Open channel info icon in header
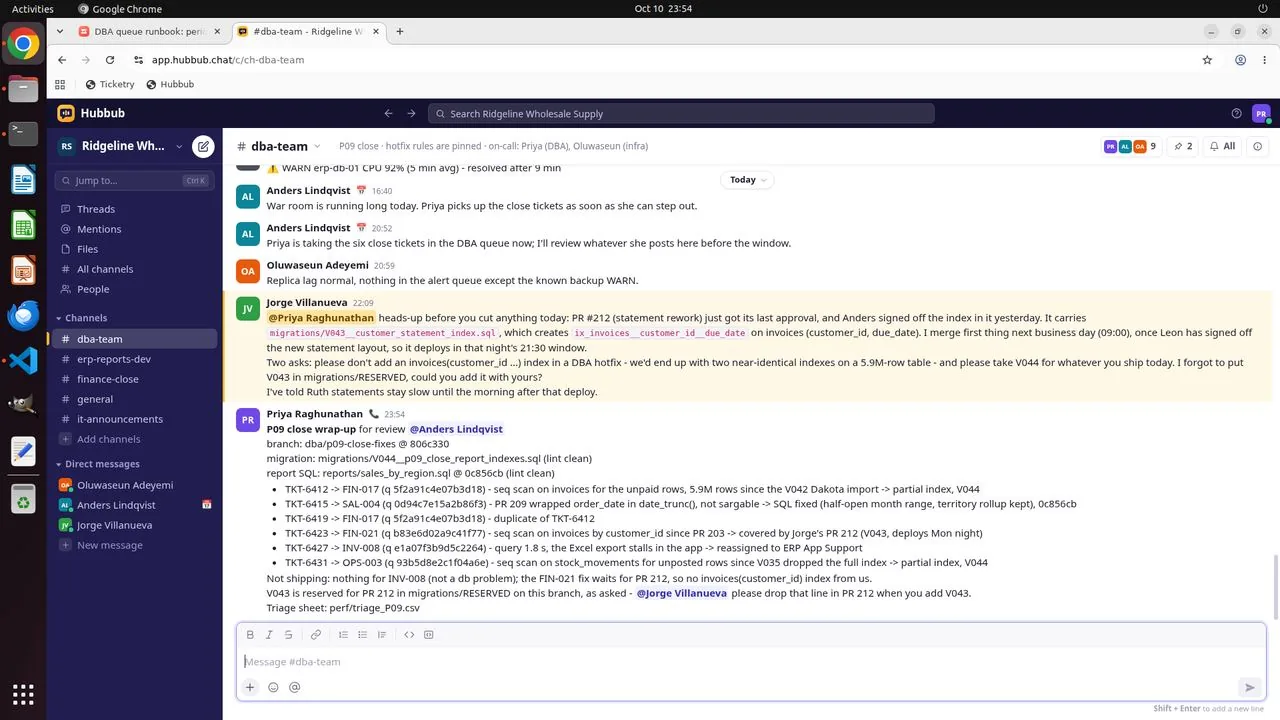1280x720 pixels. pyautogui.click(x=1258, y=146)
